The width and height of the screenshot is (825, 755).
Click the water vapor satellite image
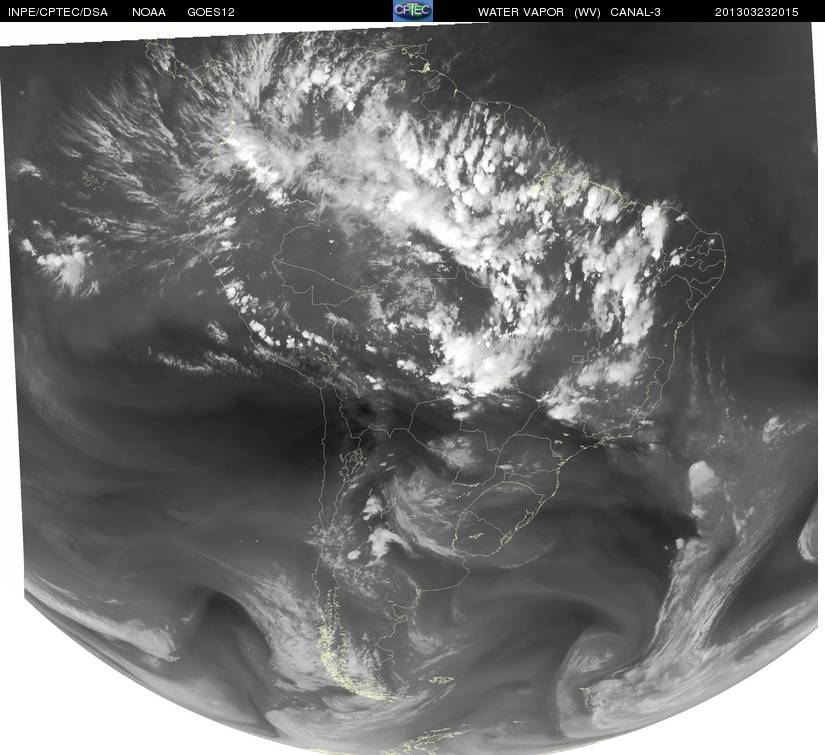pyautogui.click(x=412, y=388)
